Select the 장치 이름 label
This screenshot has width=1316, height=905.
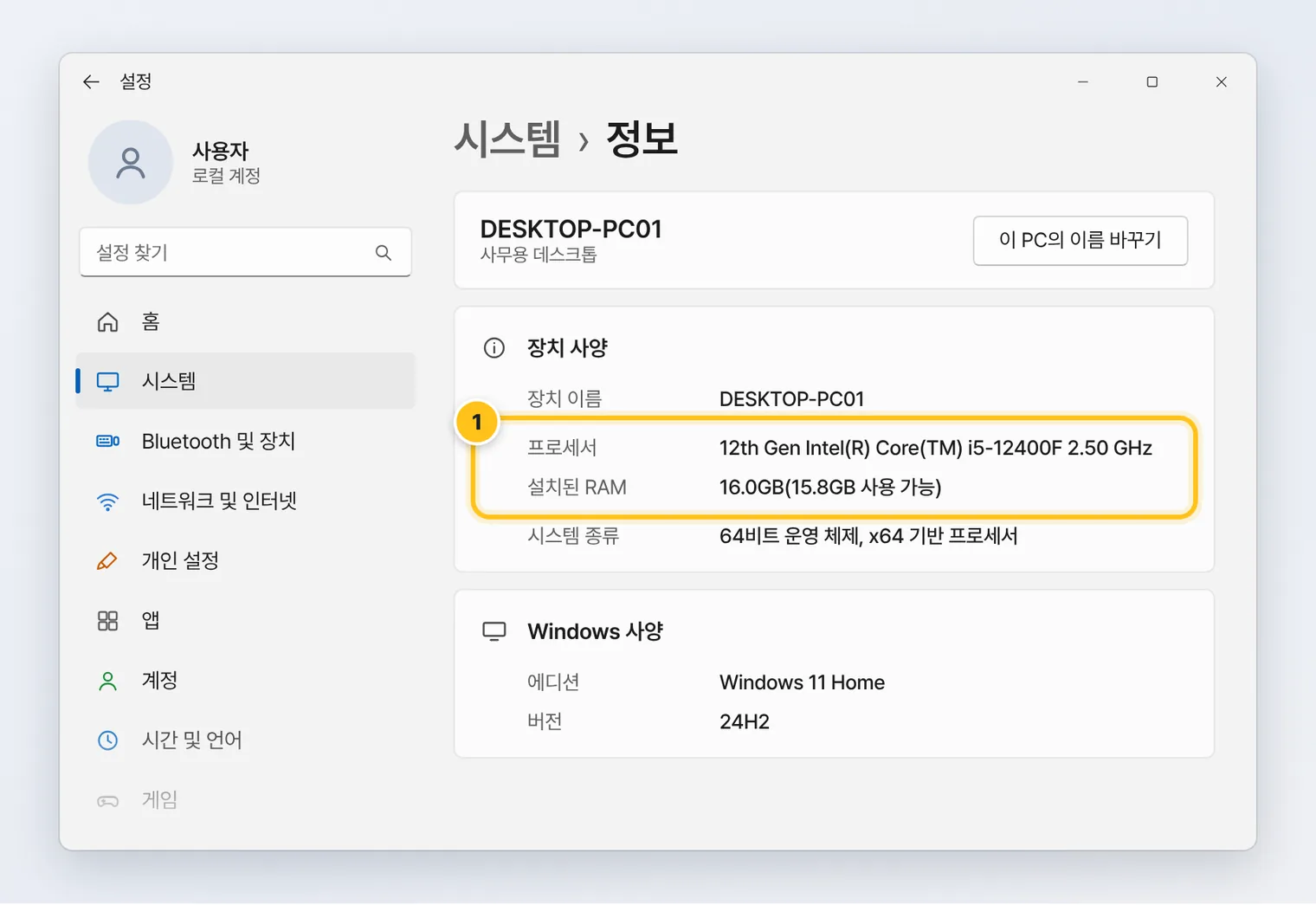[x=564, y=399]
